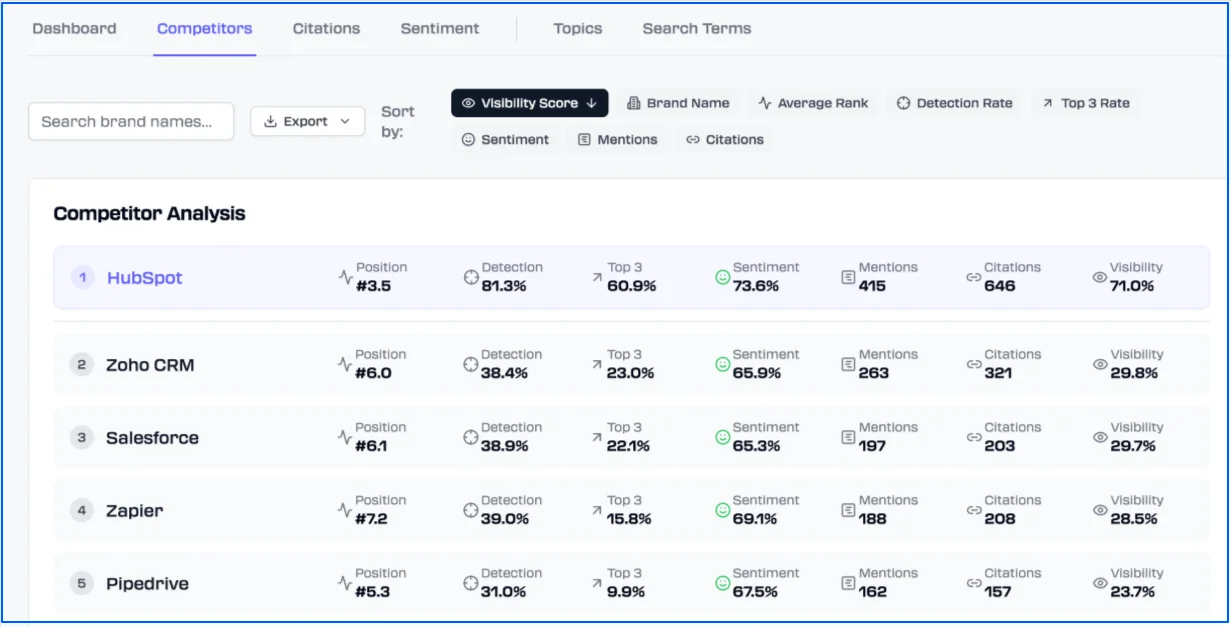The height and width of the screenshot is (627, 1231).
Task: Click the Competitor Analysis heading
Action: 149,213
